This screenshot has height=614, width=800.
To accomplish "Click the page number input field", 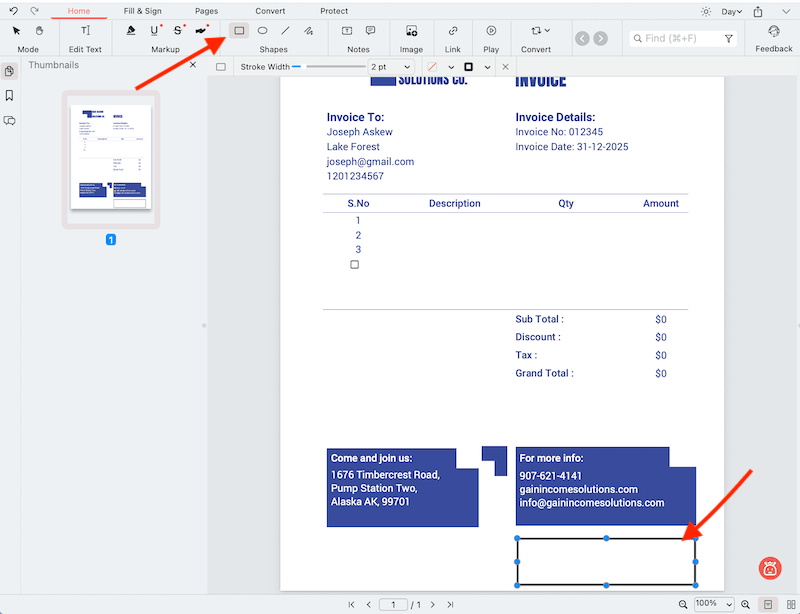I will pos(393,604).
